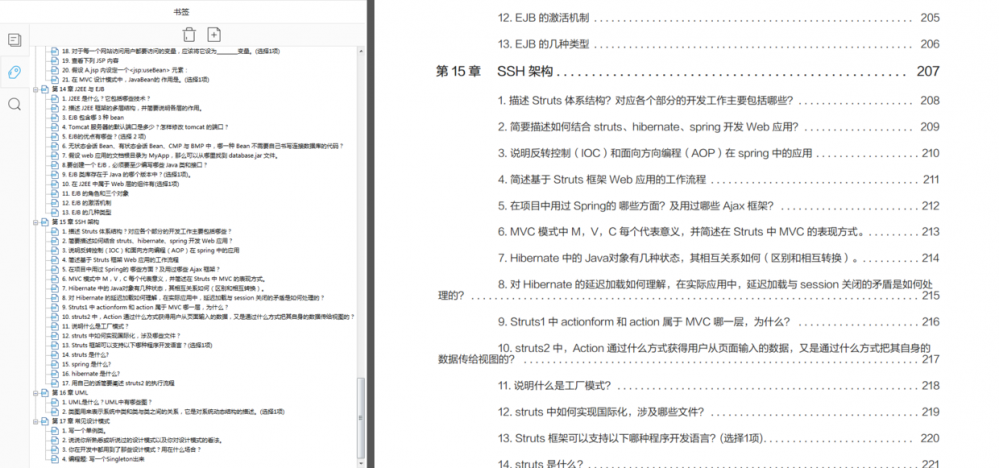Click bookmark icon beside '19. 查看下列 JSP 内容'
The width and height of the screenshot is (999, 468).
(55, 60)
